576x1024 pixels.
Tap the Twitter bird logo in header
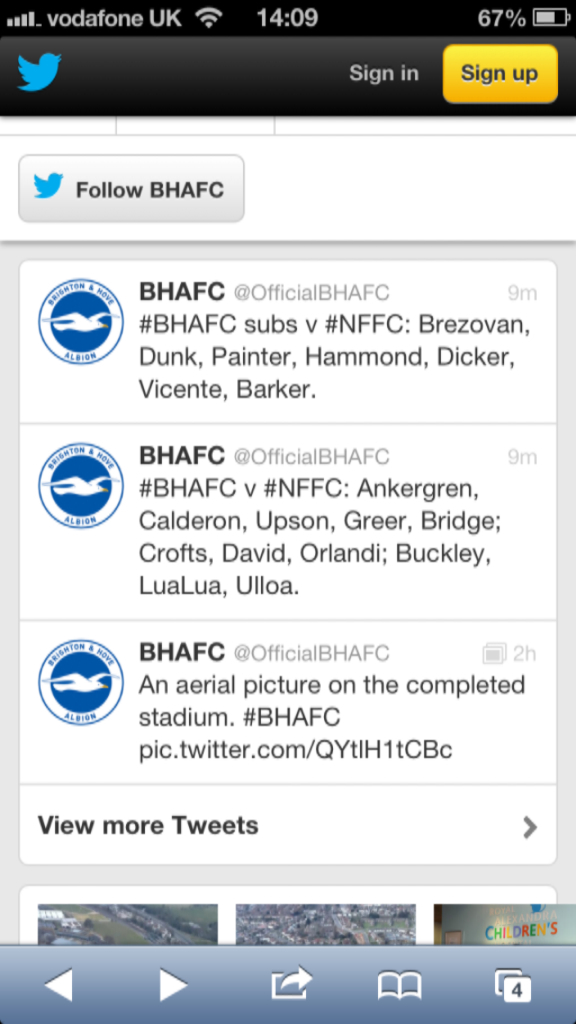(x=39, y=72)
